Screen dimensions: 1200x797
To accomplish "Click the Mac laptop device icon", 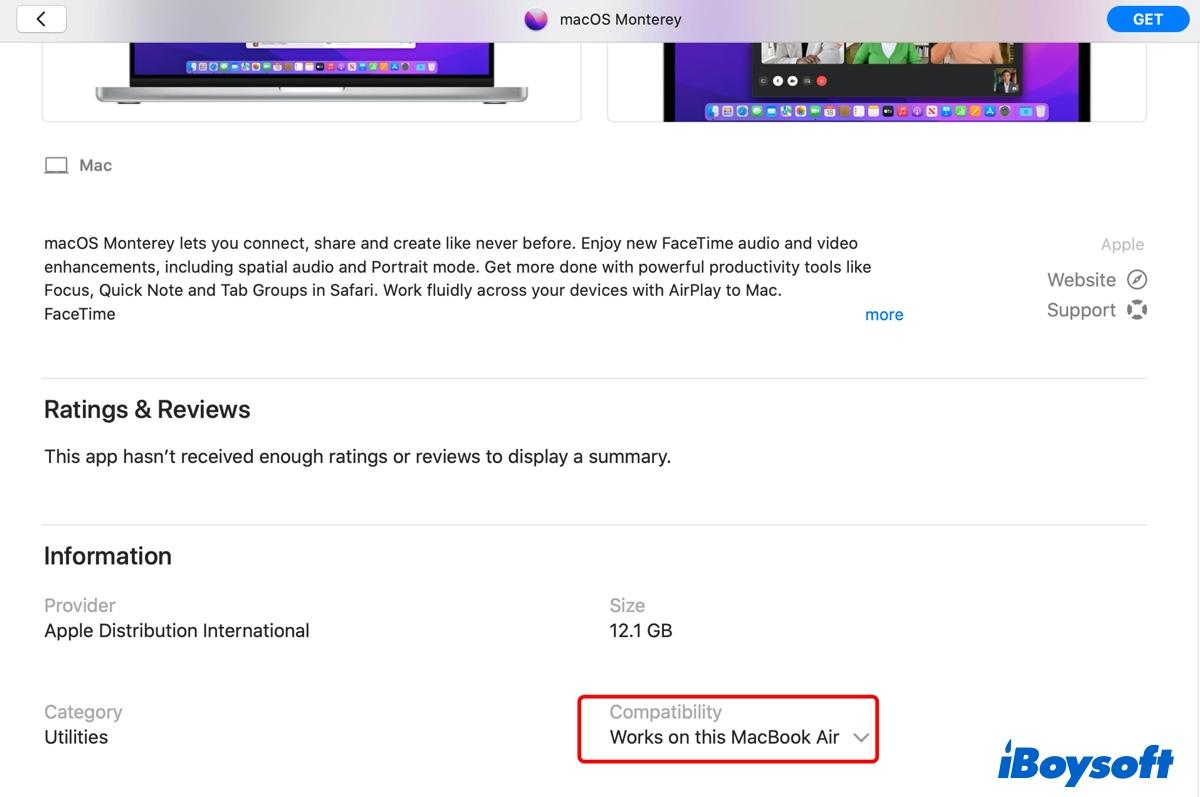I will [x=56, y=166].
